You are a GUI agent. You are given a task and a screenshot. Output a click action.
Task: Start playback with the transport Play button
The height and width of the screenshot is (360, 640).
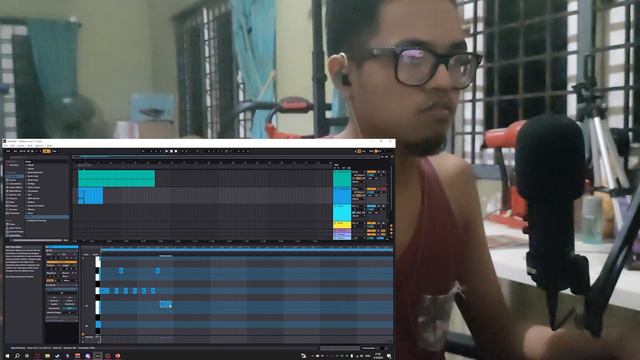point(167,151)
